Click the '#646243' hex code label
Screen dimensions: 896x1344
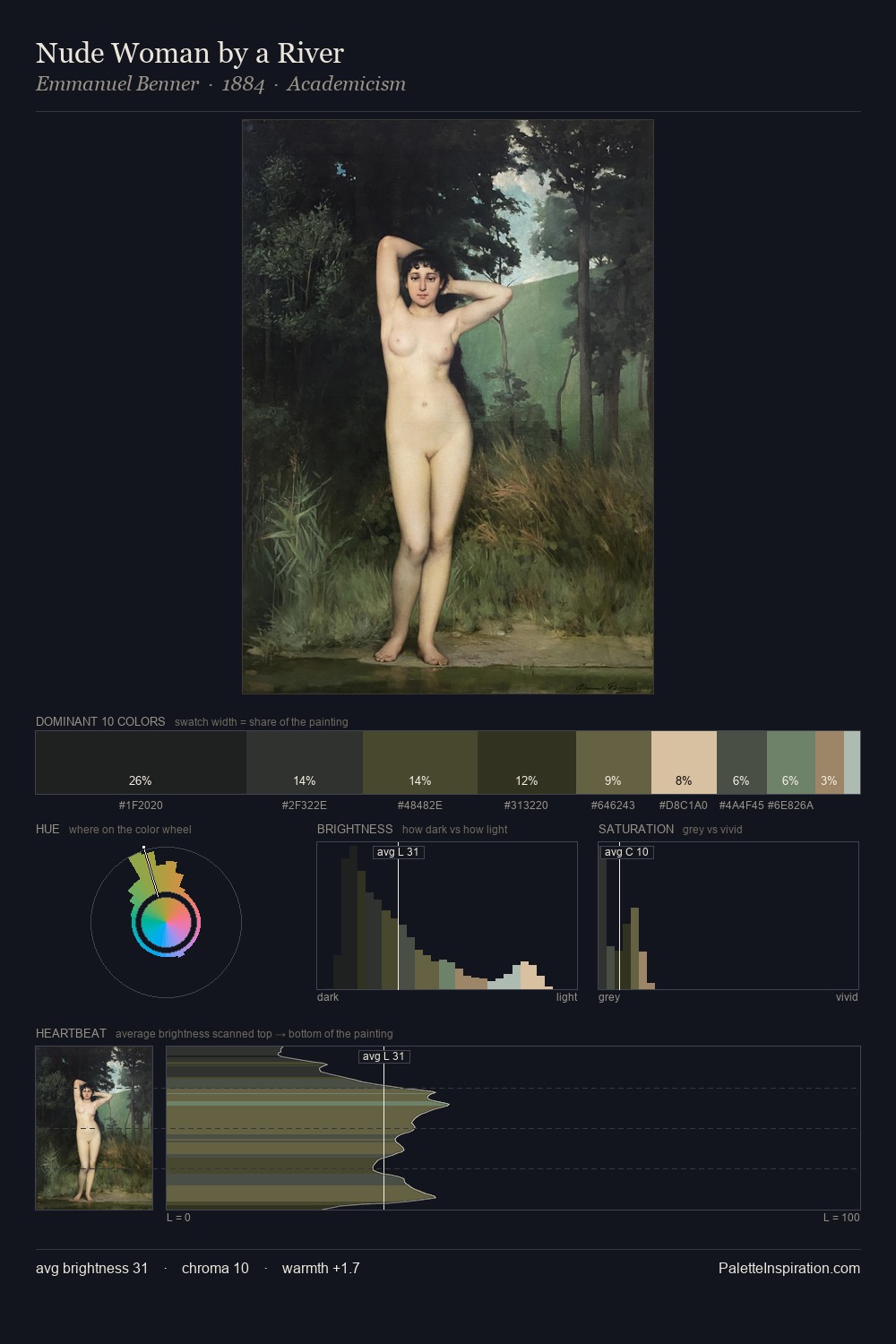pyautogui.click(x=613, y=806)
